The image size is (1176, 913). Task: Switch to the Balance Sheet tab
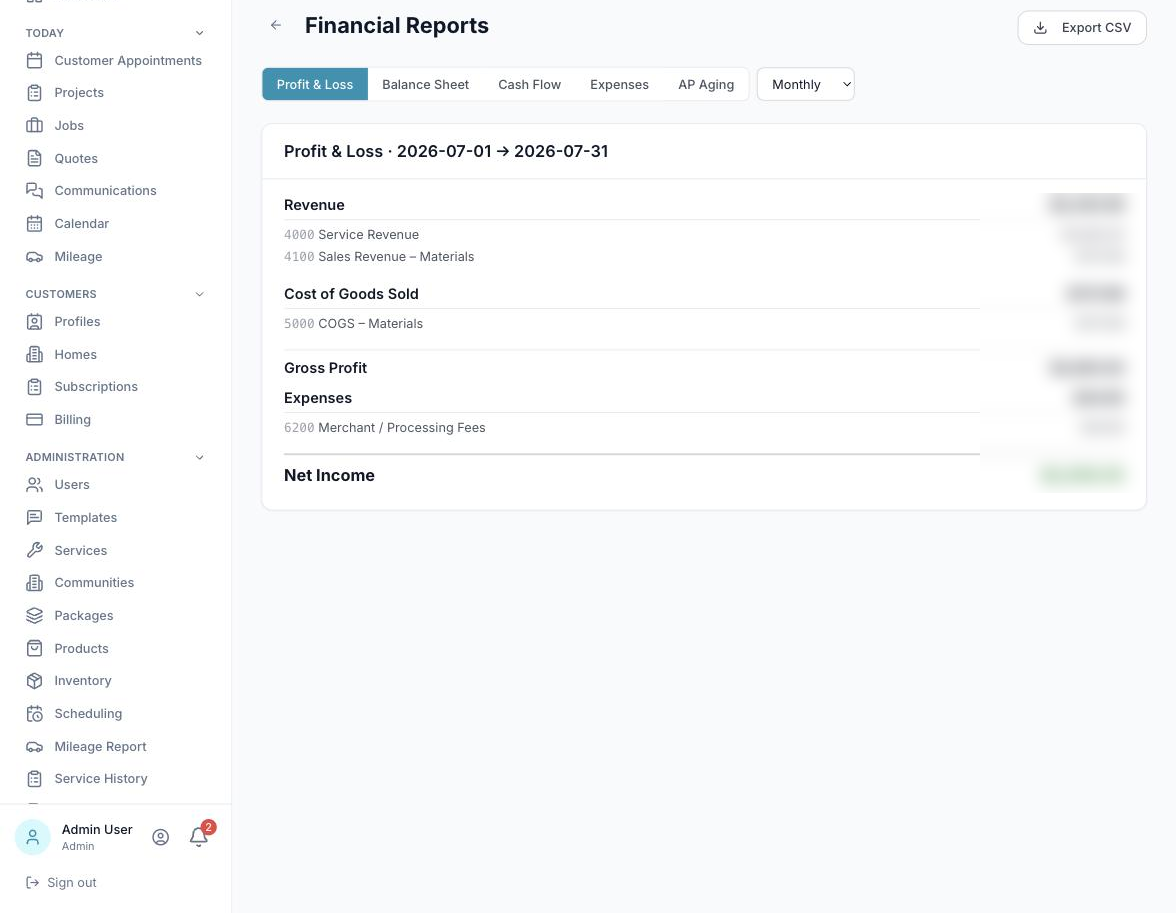[x=425, y=84]
